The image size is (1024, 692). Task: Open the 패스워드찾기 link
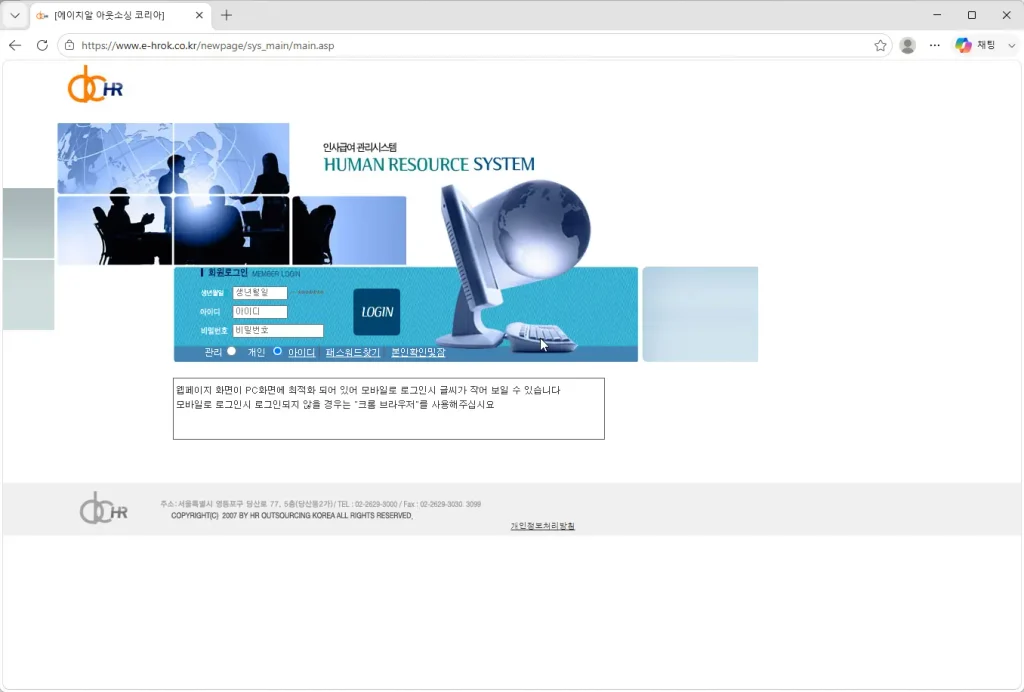353,352
